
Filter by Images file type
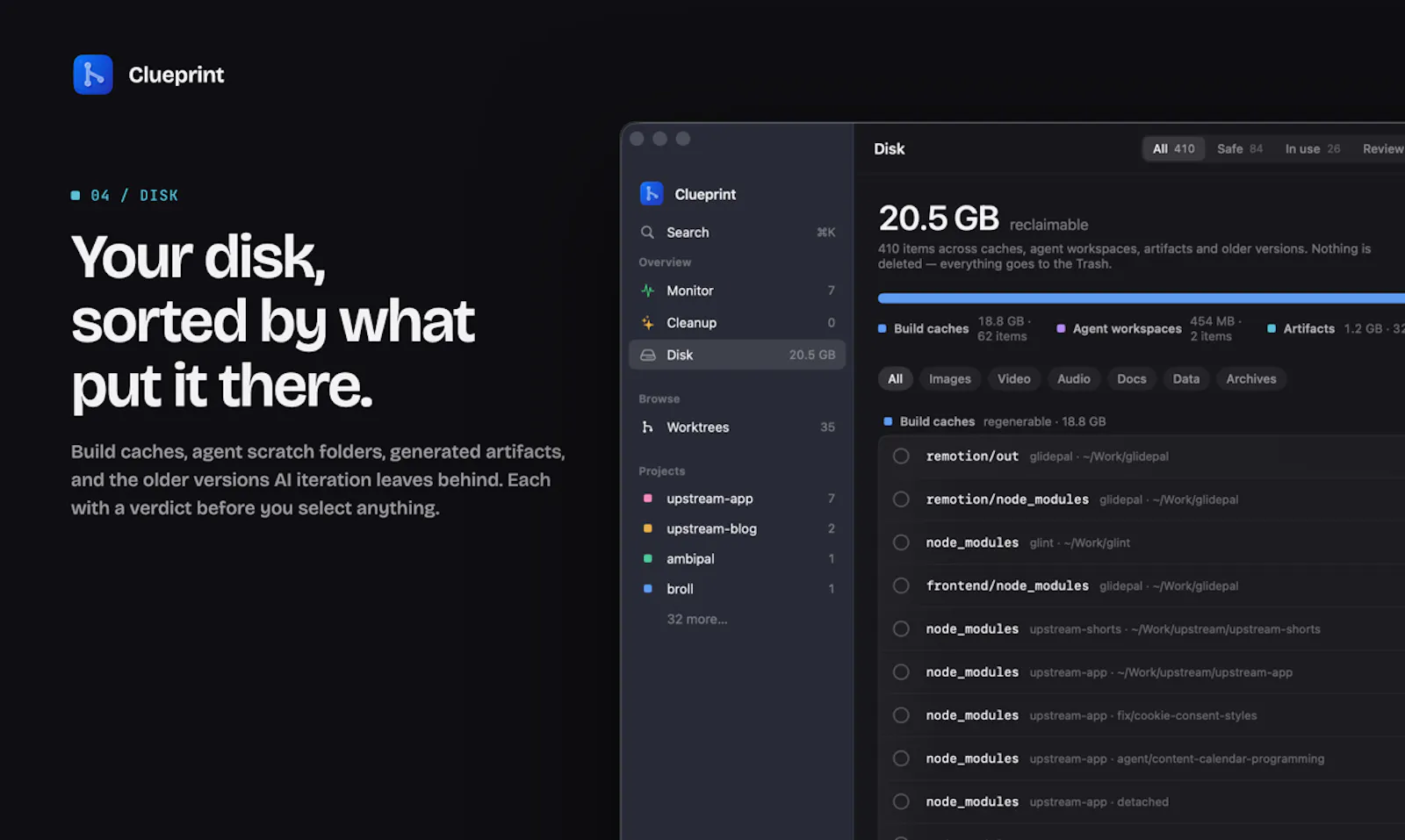[x=950, y=379]
